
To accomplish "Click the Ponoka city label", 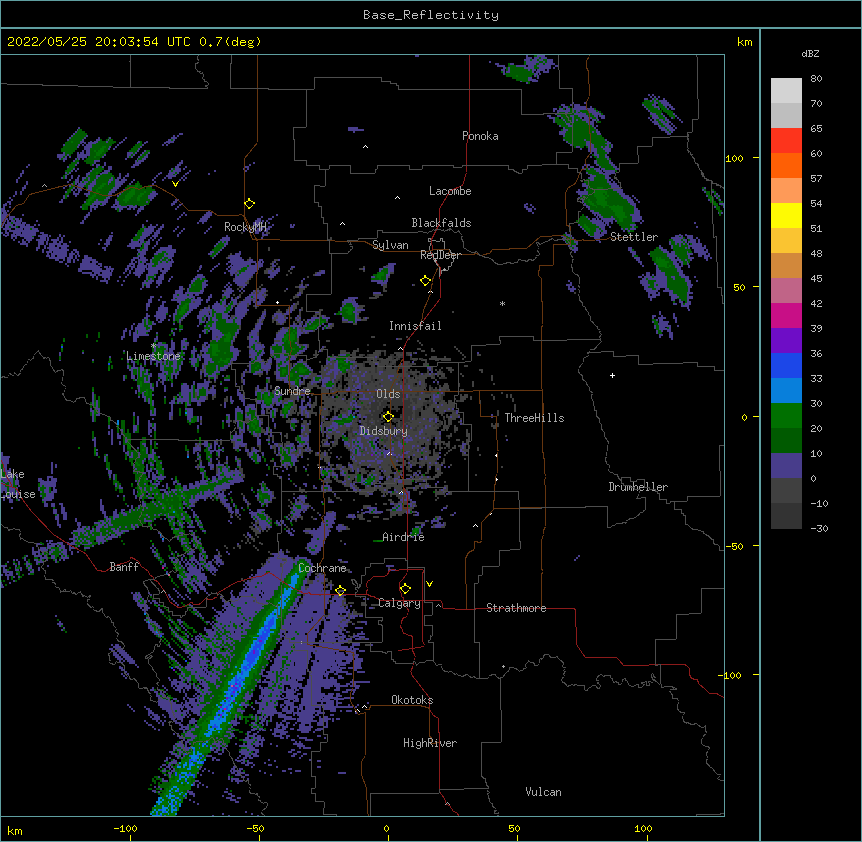I will pyautogui.click(x=480, y=136).
